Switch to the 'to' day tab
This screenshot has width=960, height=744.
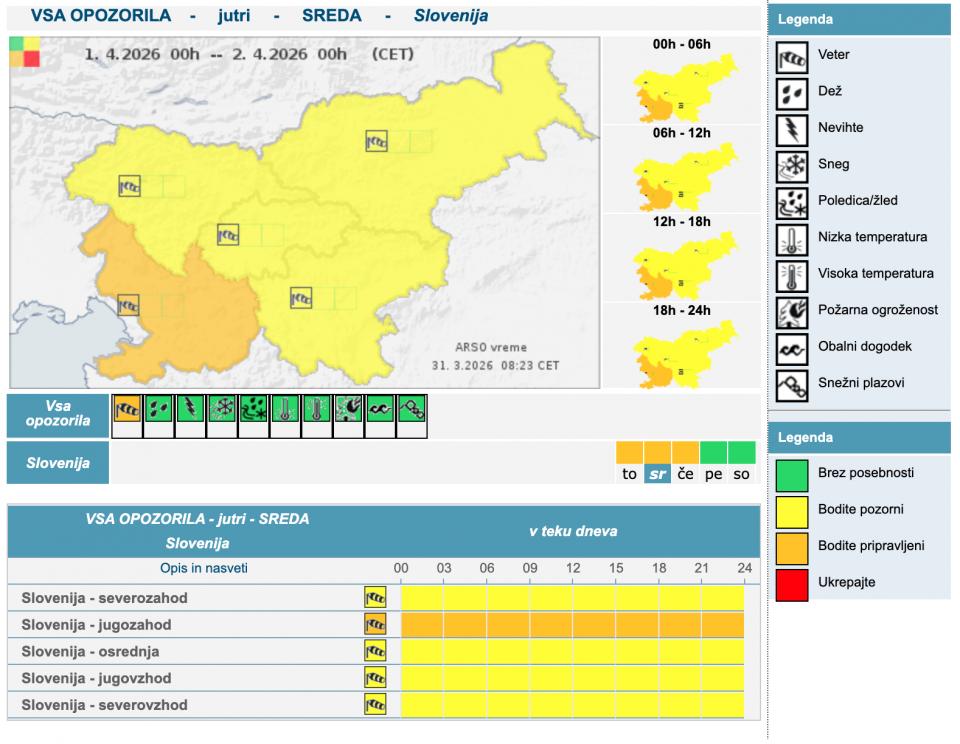(629, 473)
